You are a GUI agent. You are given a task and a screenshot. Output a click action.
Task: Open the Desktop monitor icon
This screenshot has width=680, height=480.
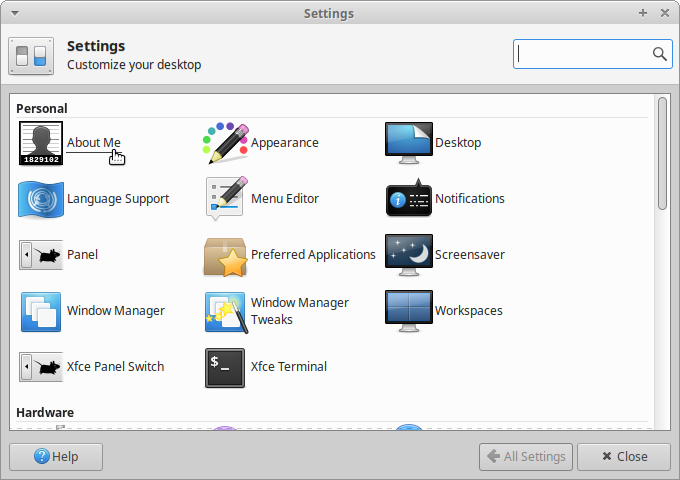point(409,143)
